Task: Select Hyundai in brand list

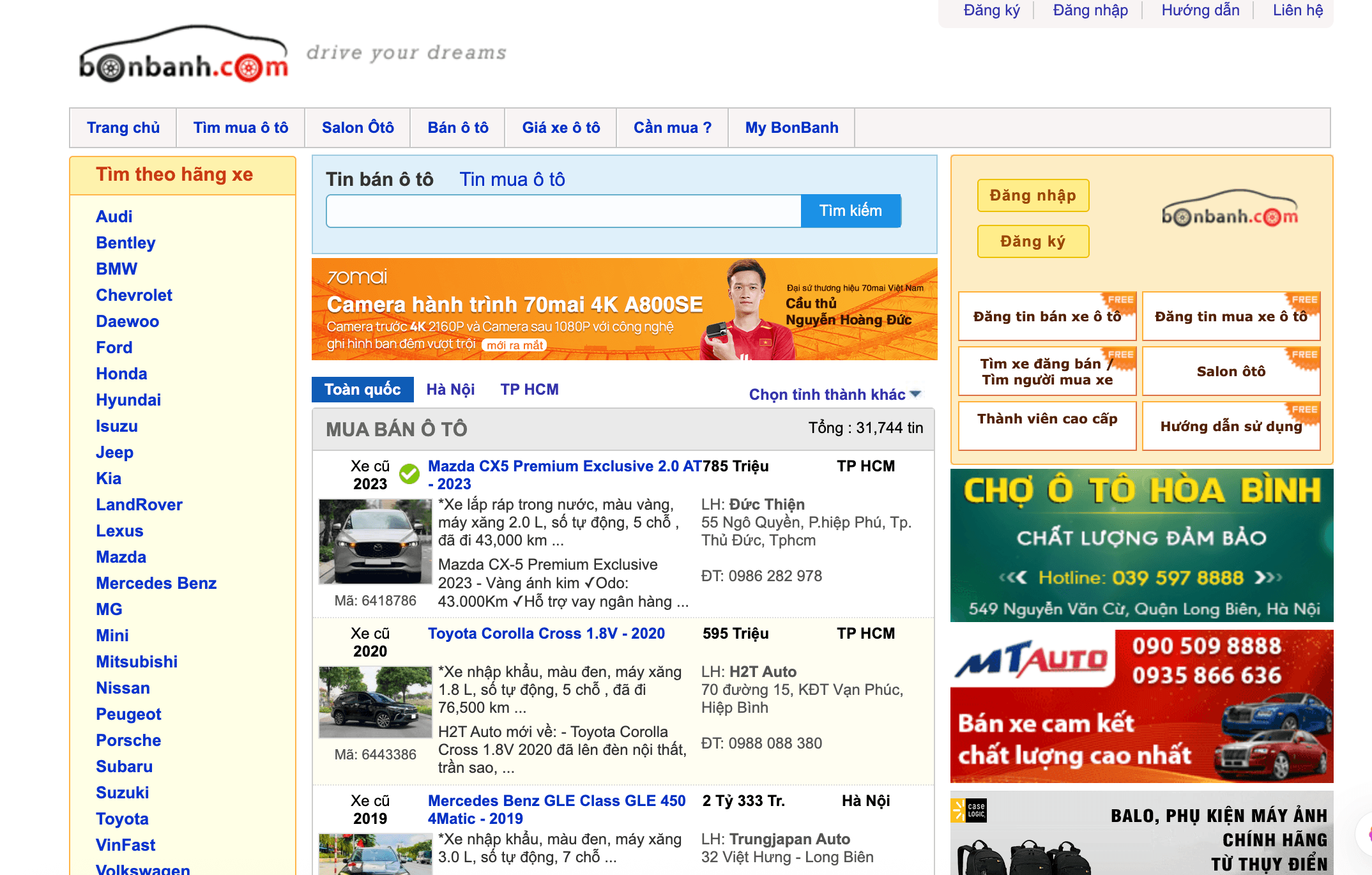Action: (x=128, y=400)
